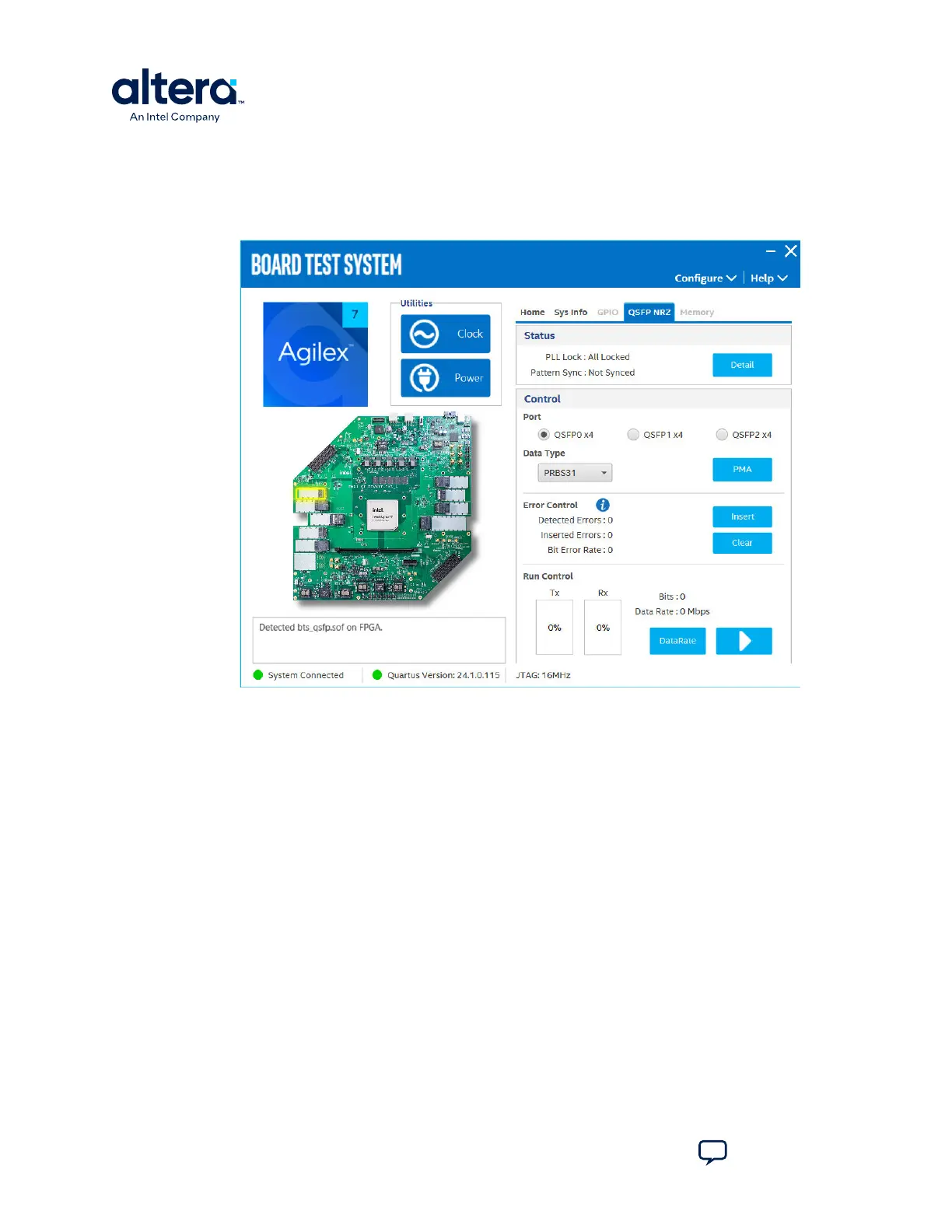Click the altera logo
The height and width of the screenshot is (1232, 952).
178,95
